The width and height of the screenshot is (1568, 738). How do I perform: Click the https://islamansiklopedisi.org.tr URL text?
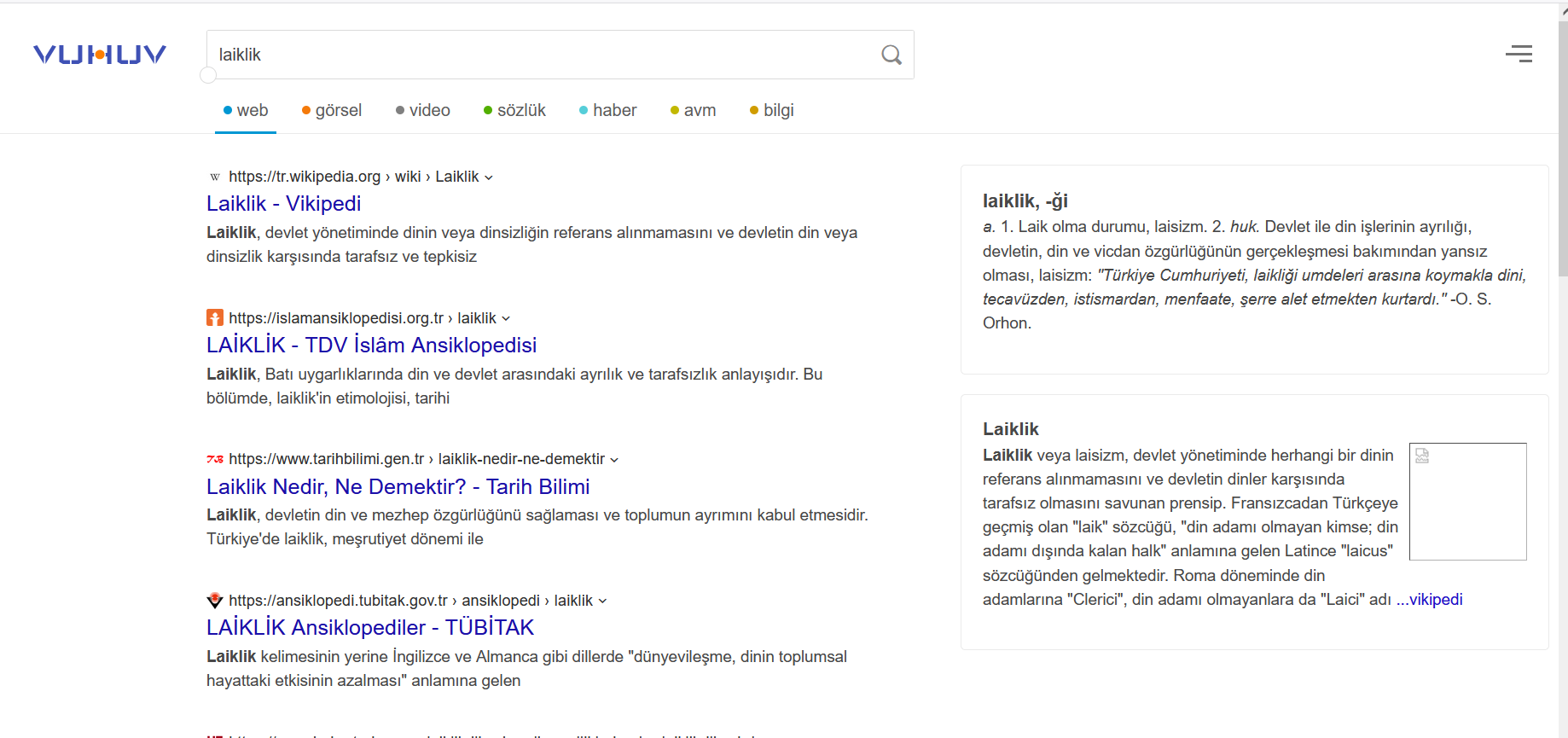point(336,318)
